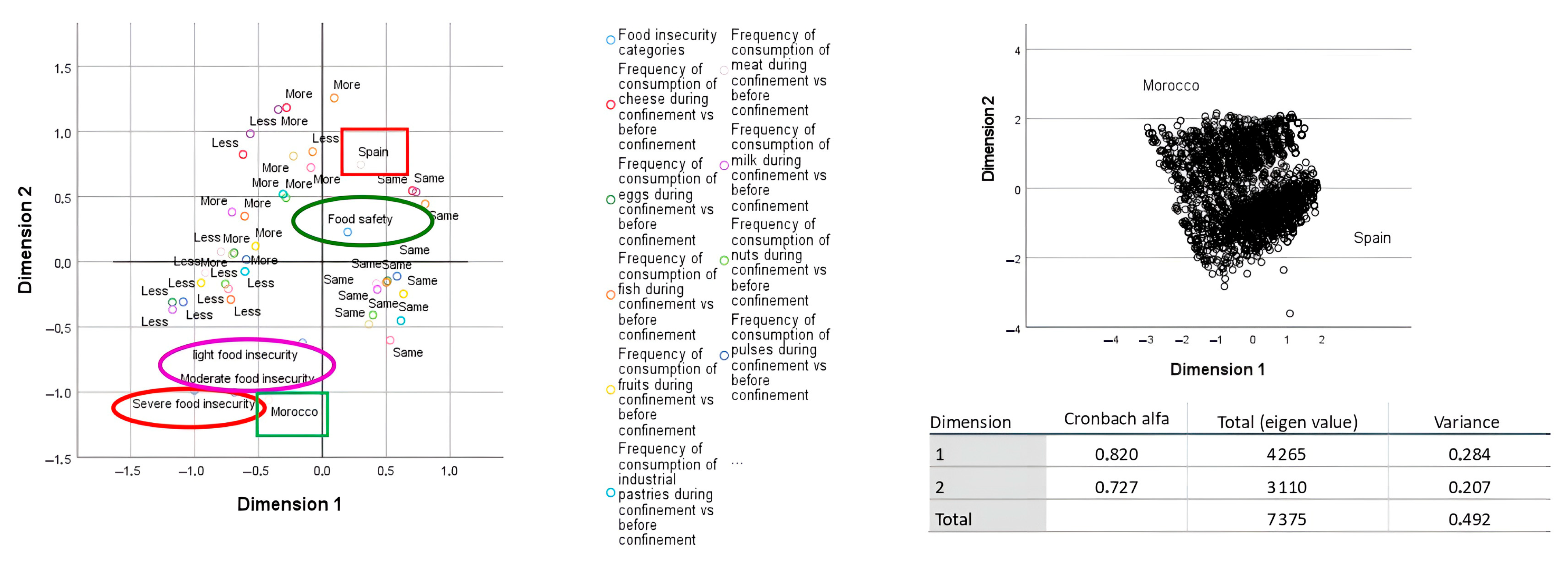Screen dimensions: 1568x562
Task: Select the magenta milk consumption legend circle
Action: (x=724, y=165)
